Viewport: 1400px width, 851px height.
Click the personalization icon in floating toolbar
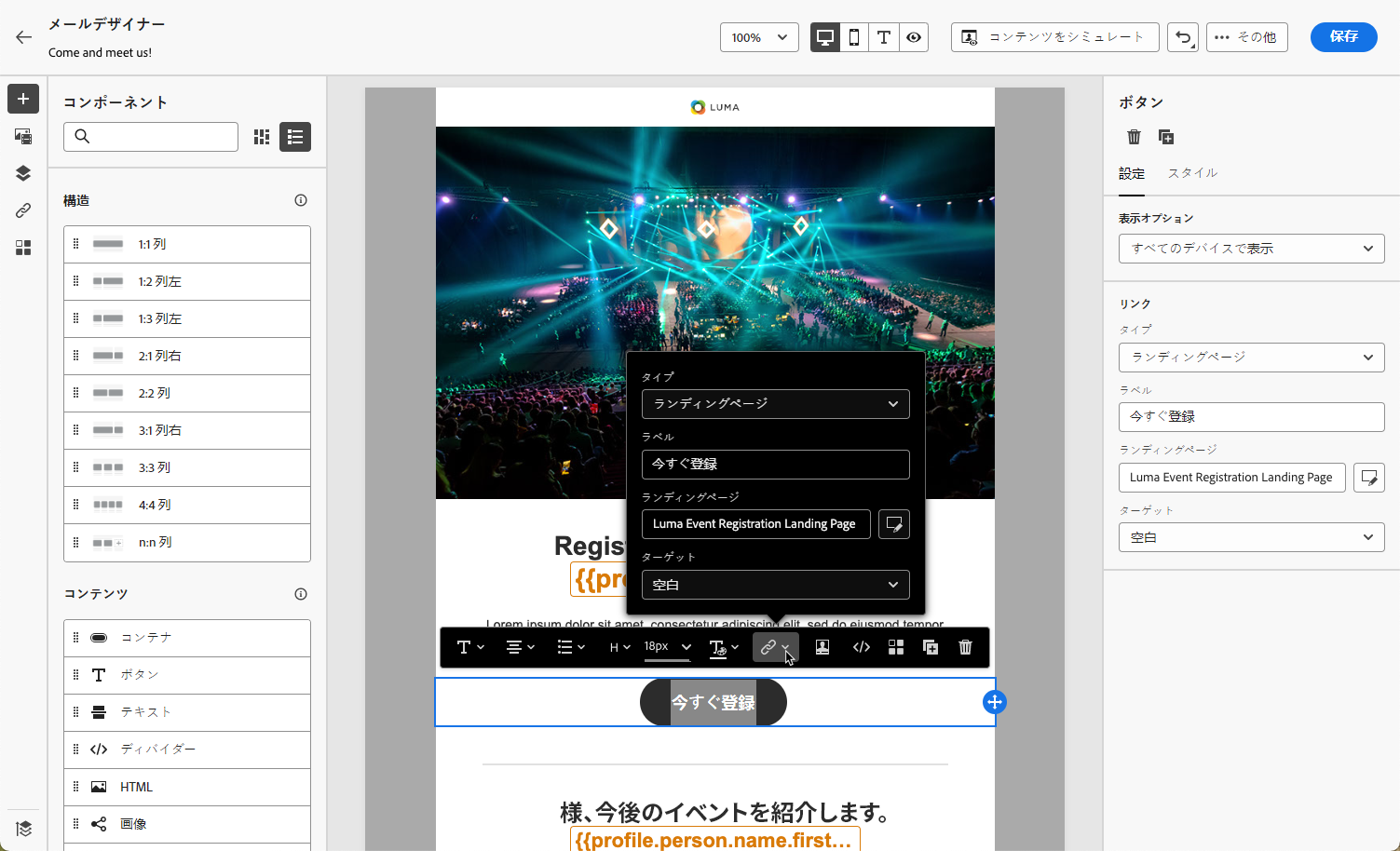tap(822, 647)
